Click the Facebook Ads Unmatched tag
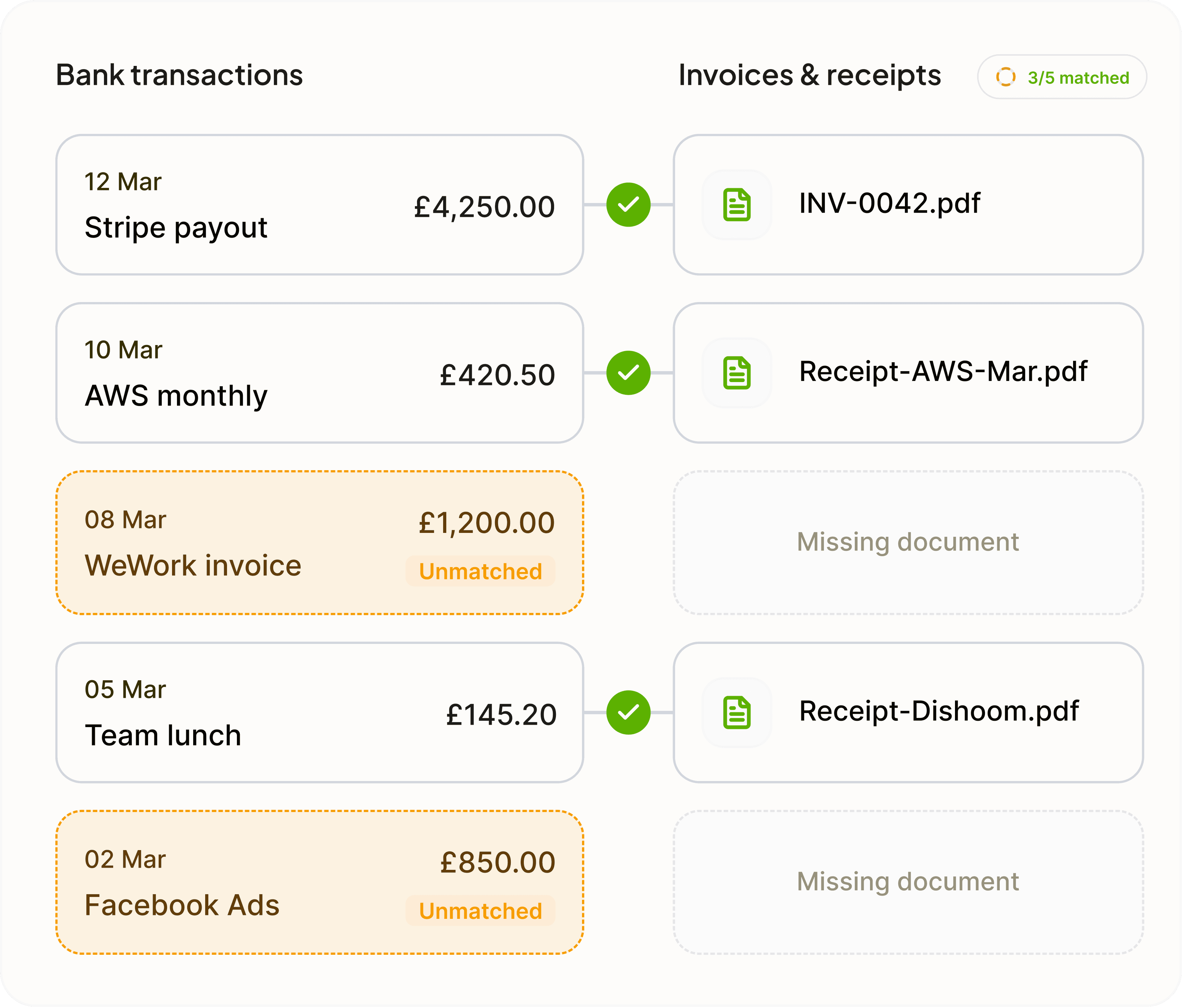 [480, 911]
